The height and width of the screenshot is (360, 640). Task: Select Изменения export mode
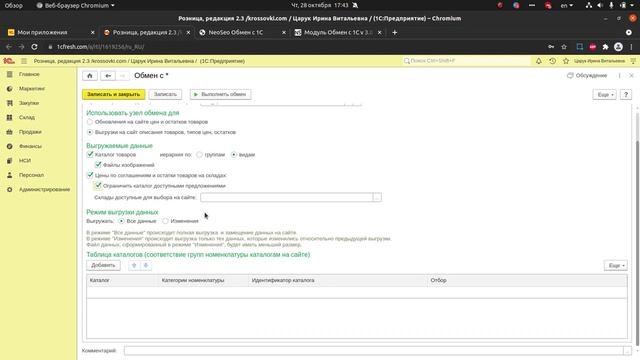point(165,221)
